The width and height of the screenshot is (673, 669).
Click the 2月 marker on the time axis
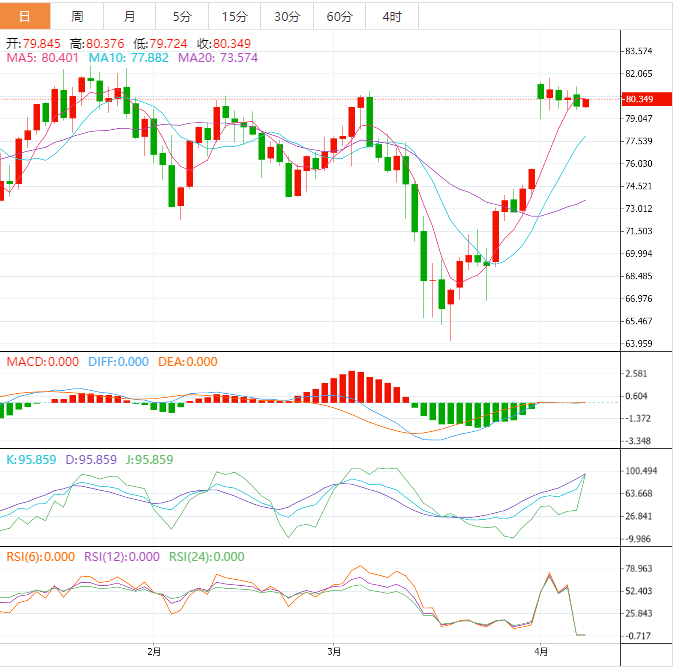(x=154, y=652)
